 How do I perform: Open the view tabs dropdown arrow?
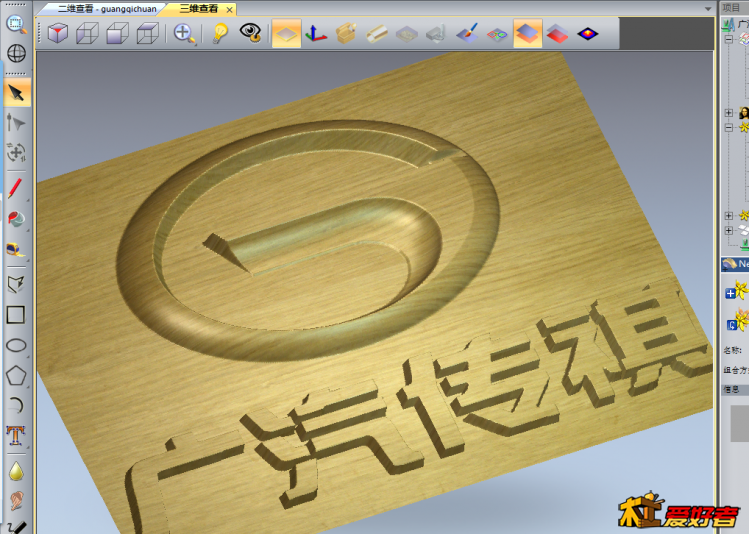[x=708, y=9]
